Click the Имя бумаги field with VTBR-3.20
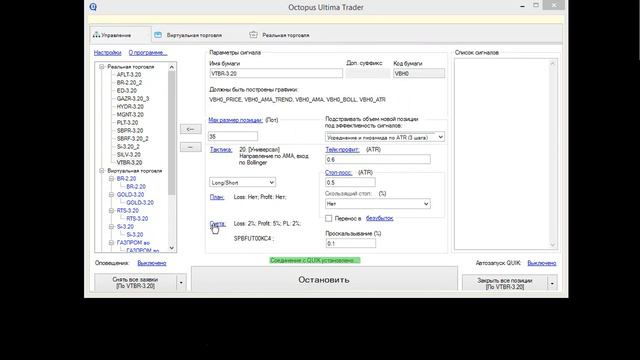This screenshot has height=360, width=640. click(276, 73)
